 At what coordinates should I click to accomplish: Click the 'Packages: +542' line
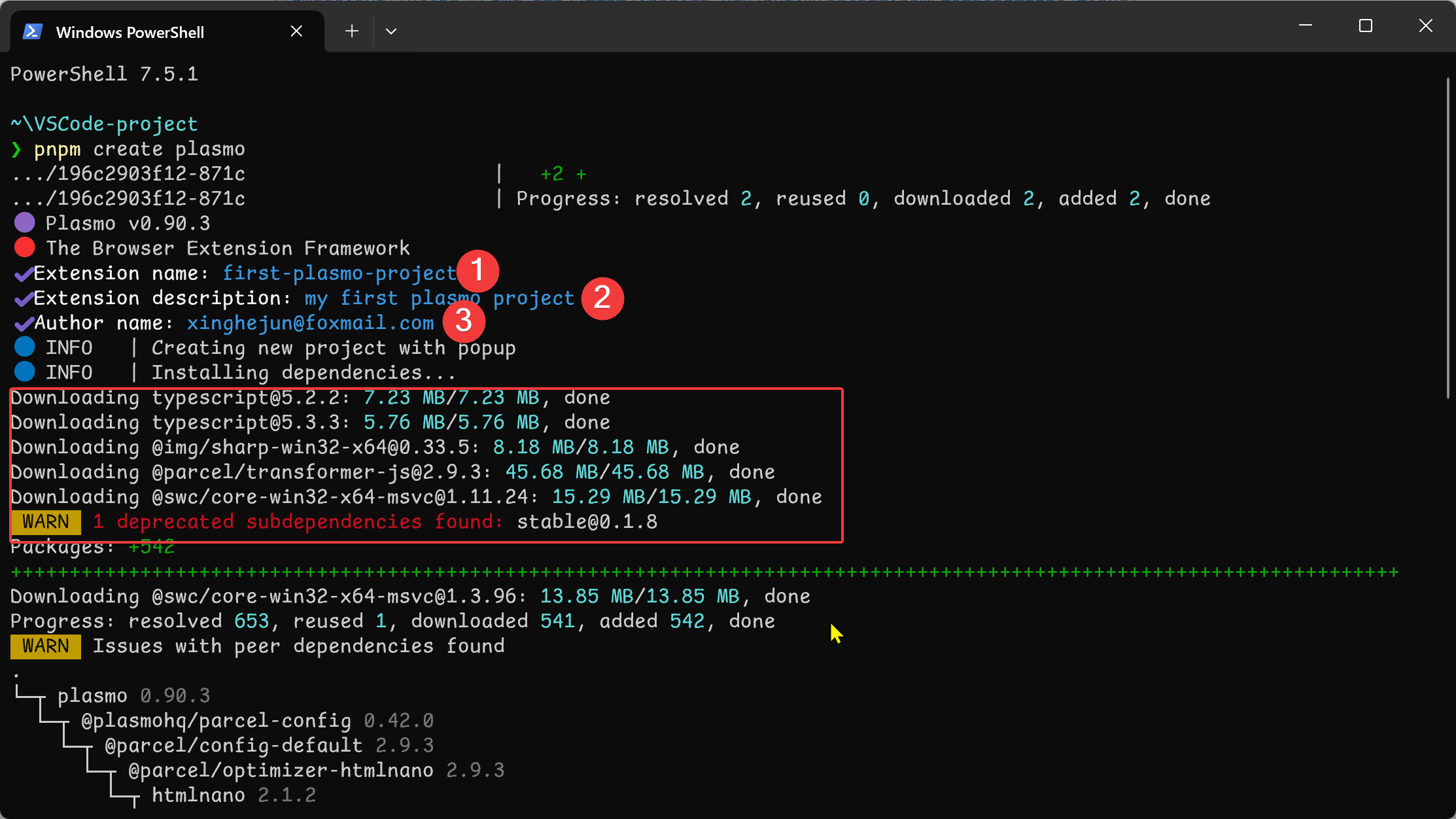click(x=93, y=548)
